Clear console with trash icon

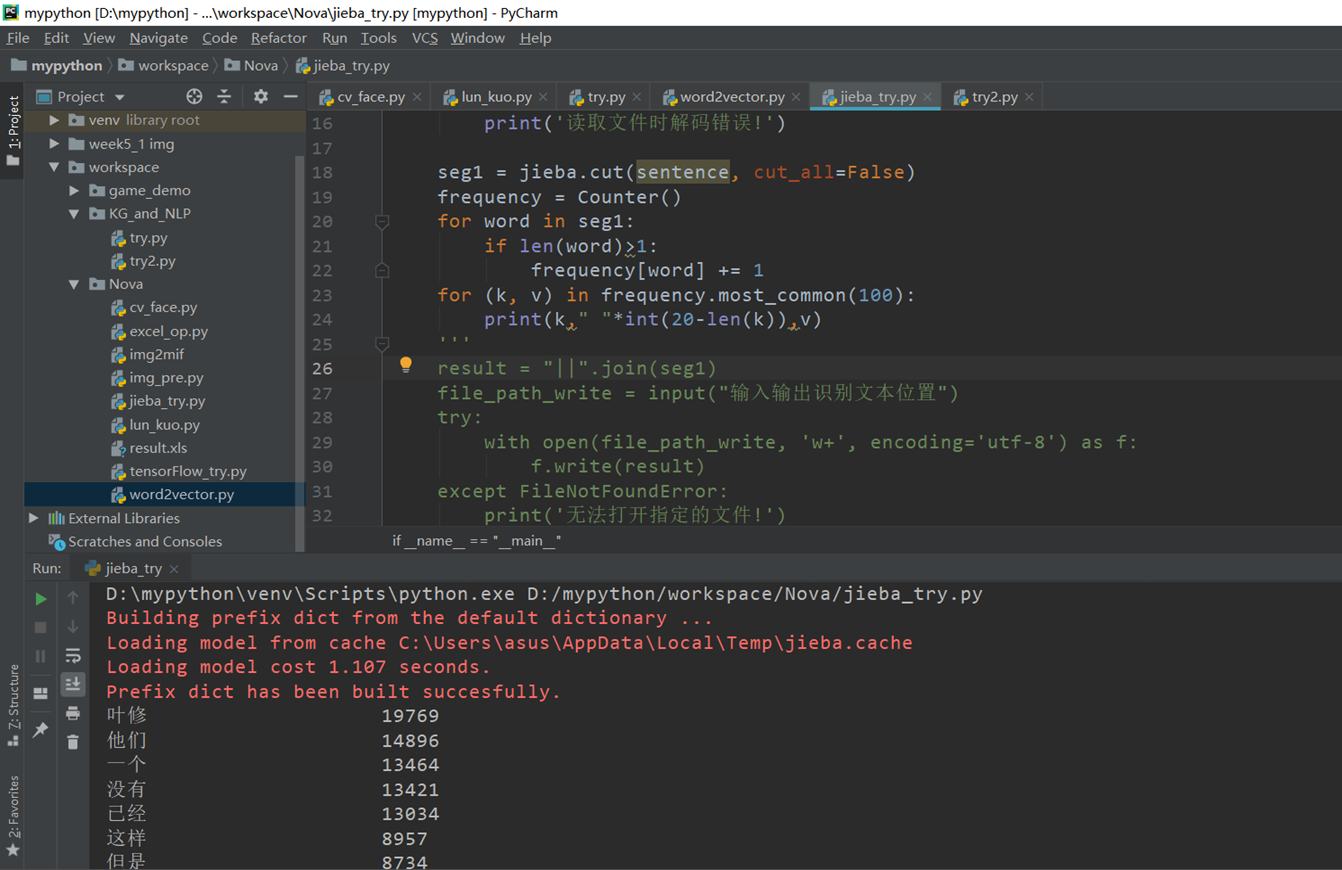coord(73,742)
